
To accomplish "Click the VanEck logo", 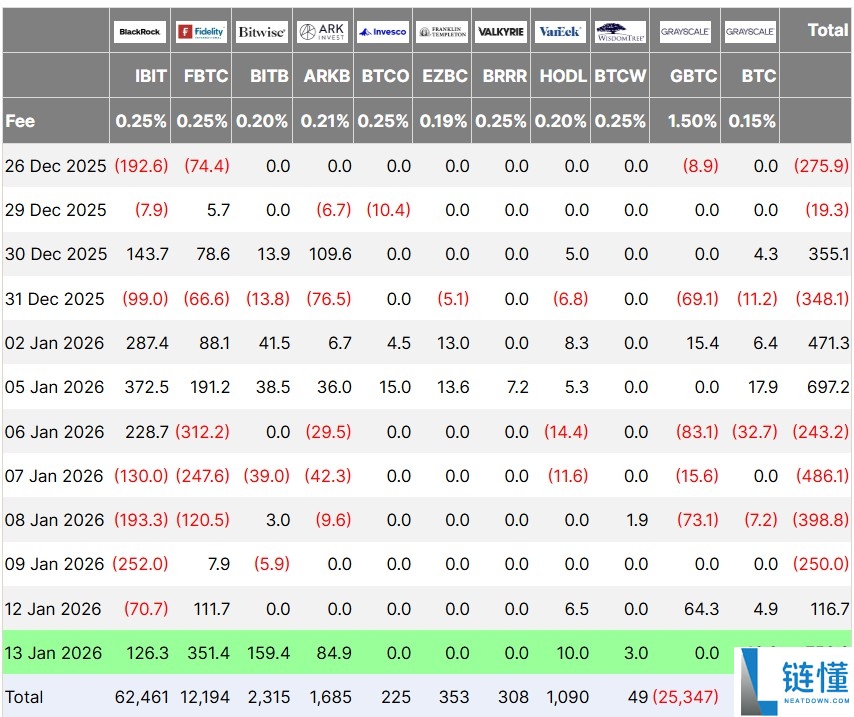I will (560, 32).
